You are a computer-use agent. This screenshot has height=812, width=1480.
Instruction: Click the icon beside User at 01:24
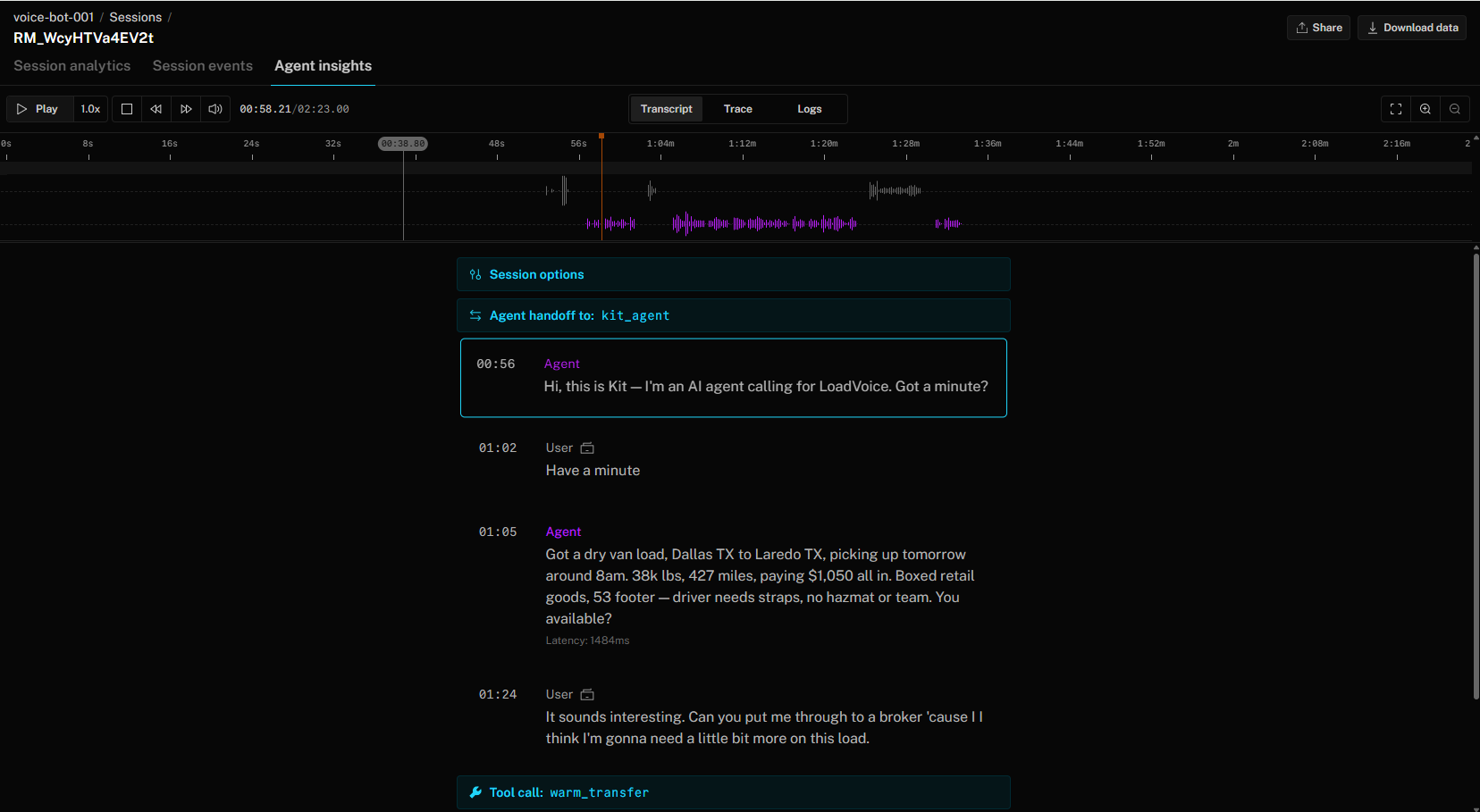pyautogui.click(x=587, y=695)
